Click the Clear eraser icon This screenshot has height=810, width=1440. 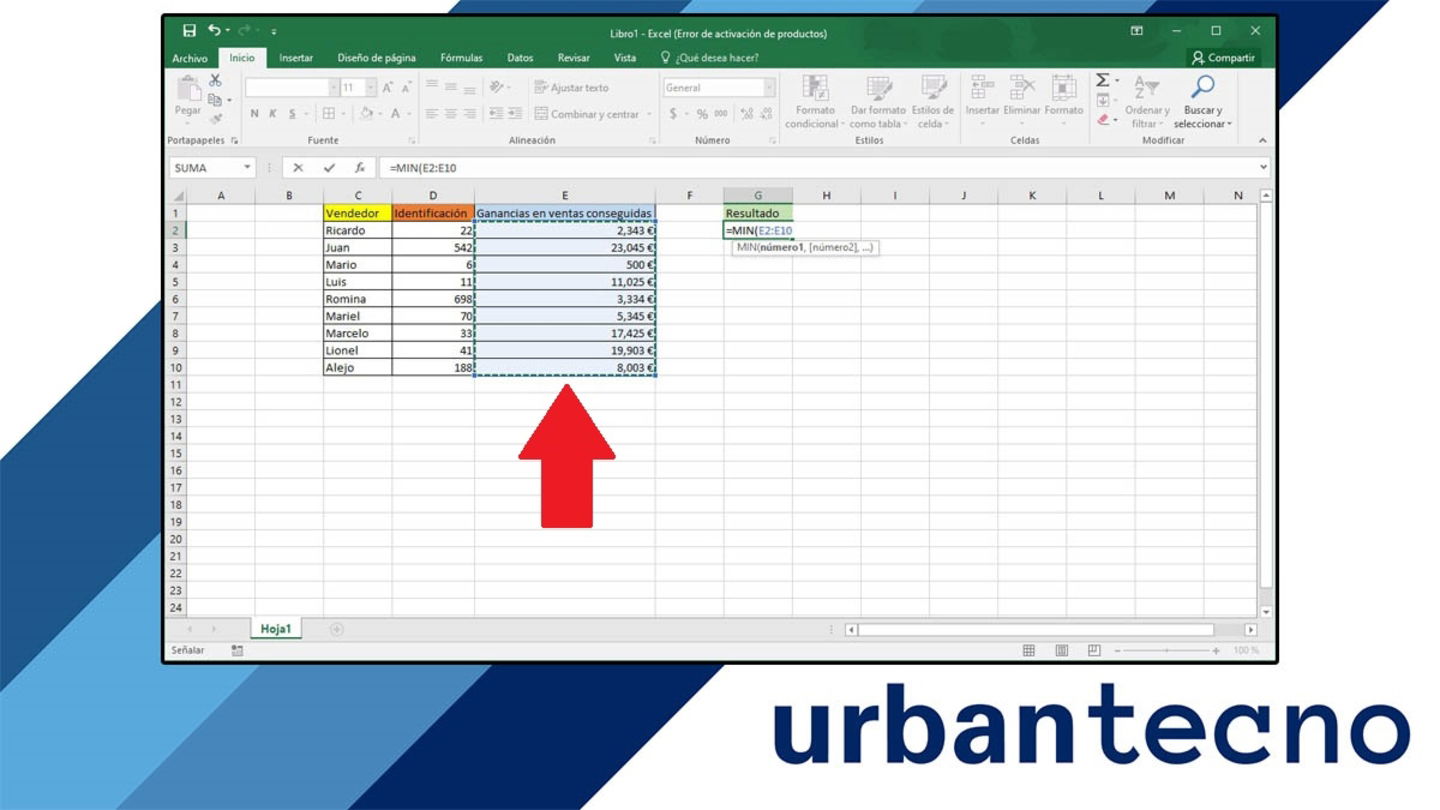click(1103, 119)
